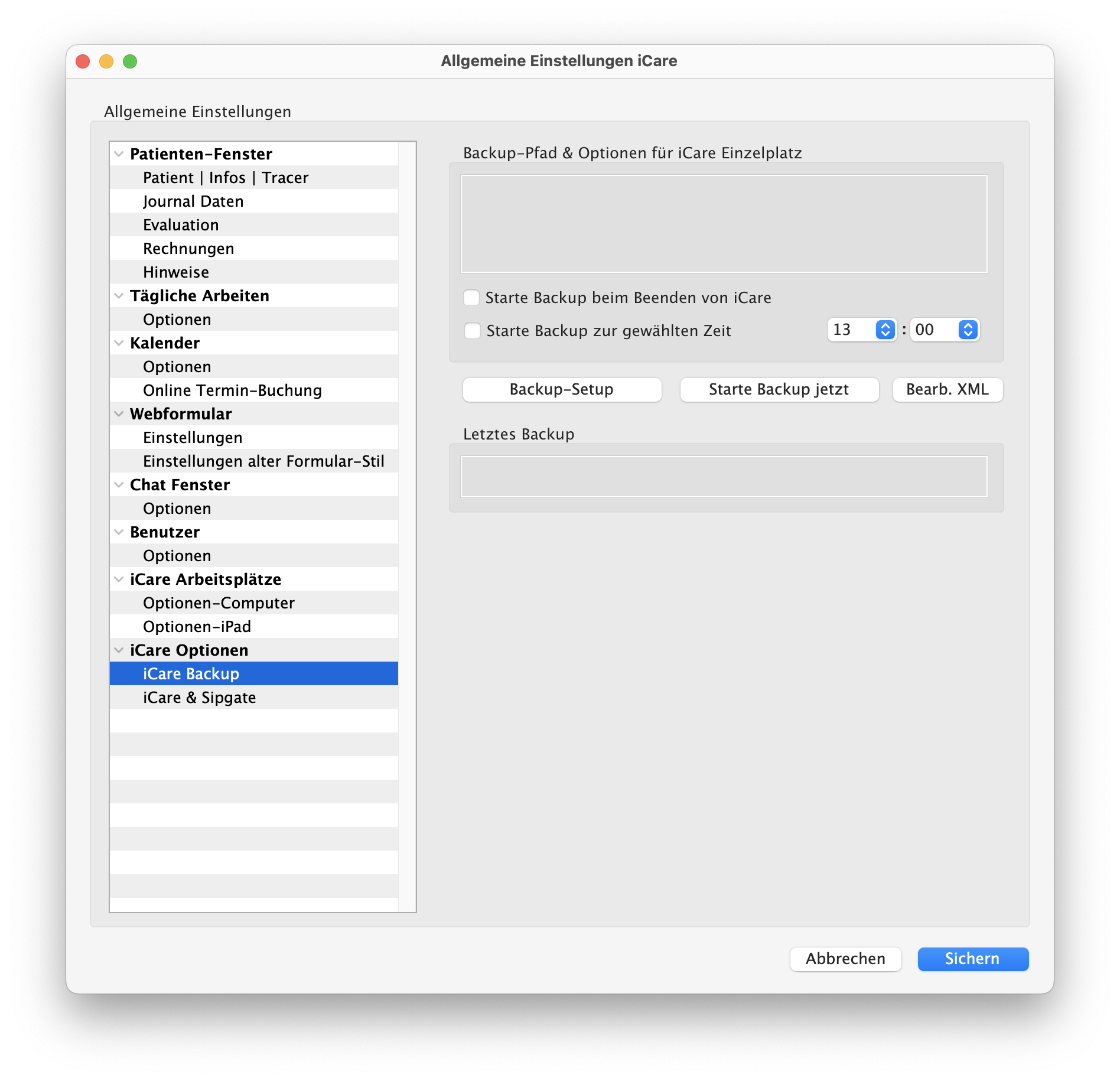Cancel the dialog via Abbrechen
1120x1081 pixels.
click(845, 959)
